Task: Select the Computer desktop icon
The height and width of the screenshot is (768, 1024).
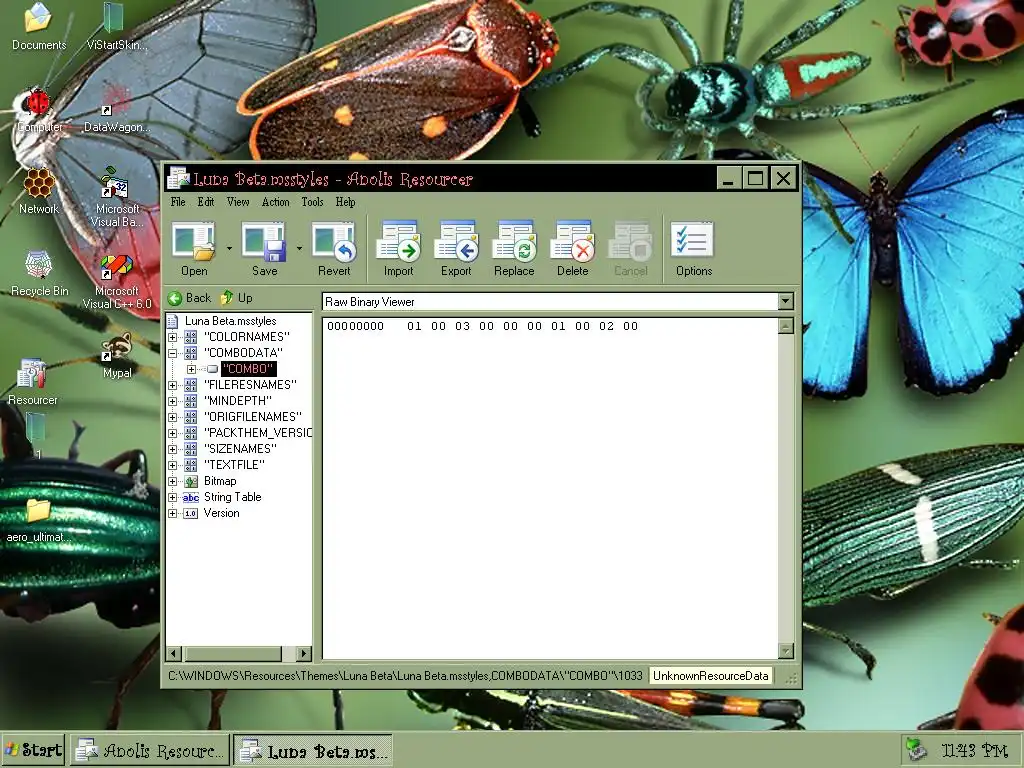Action: [39, 110]
